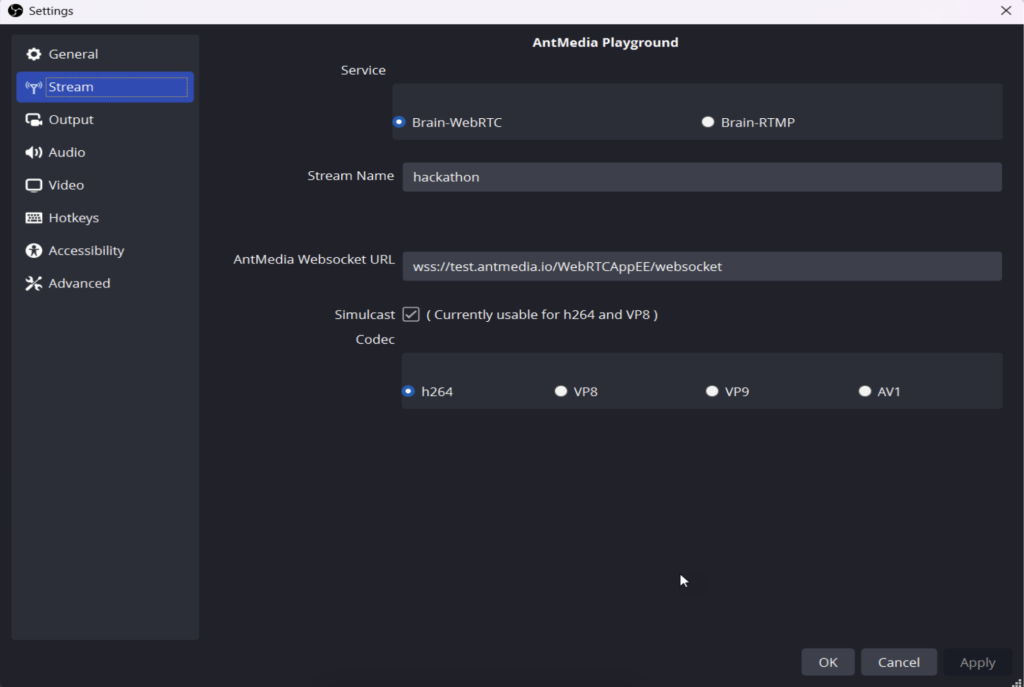Click the Stream Name input field
This screenshot has height=687, width=1024.
tap(702, 177)
